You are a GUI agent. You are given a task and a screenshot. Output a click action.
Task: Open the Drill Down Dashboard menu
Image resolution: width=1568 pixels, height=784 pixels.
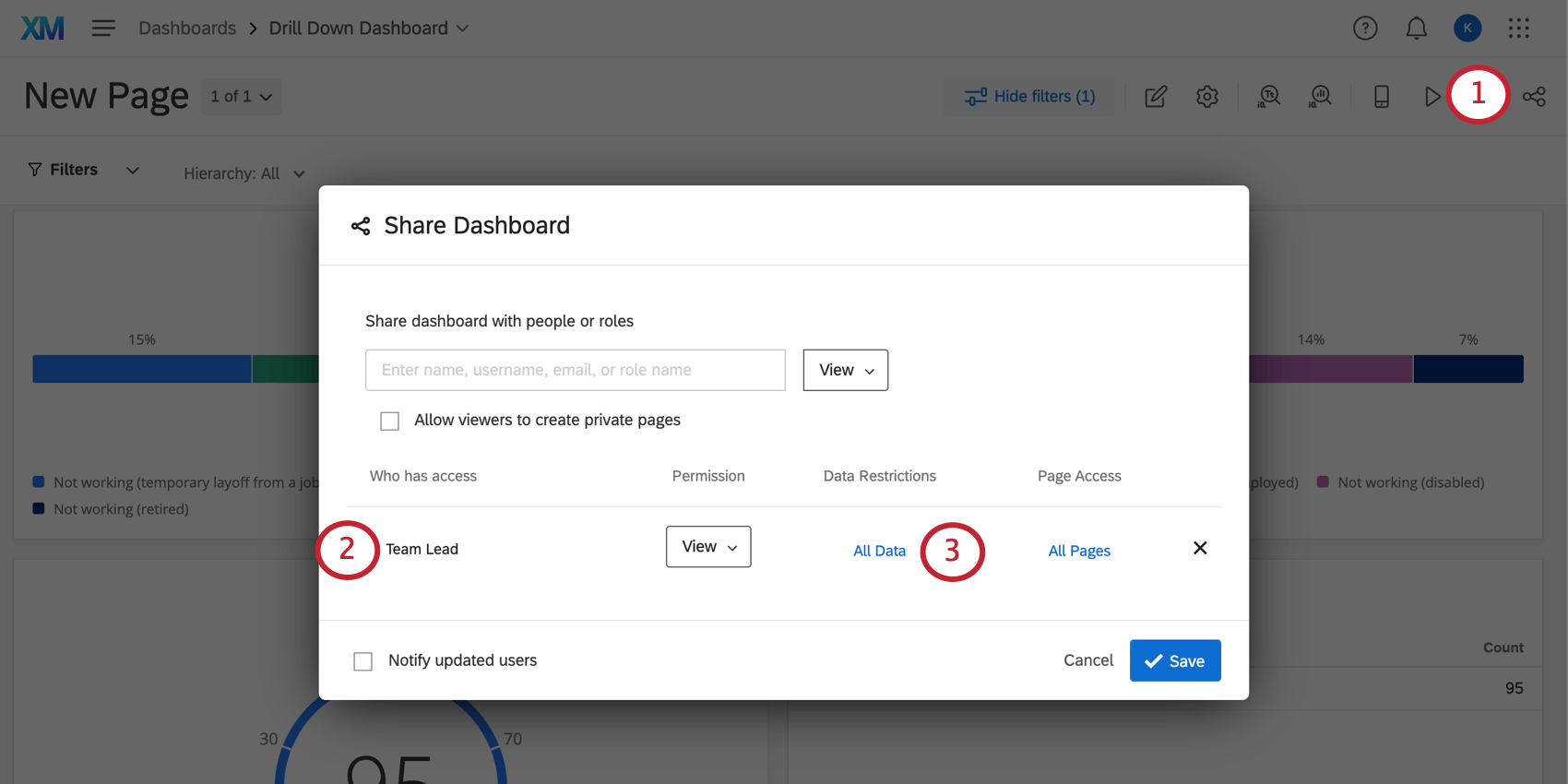click(369, 29)
